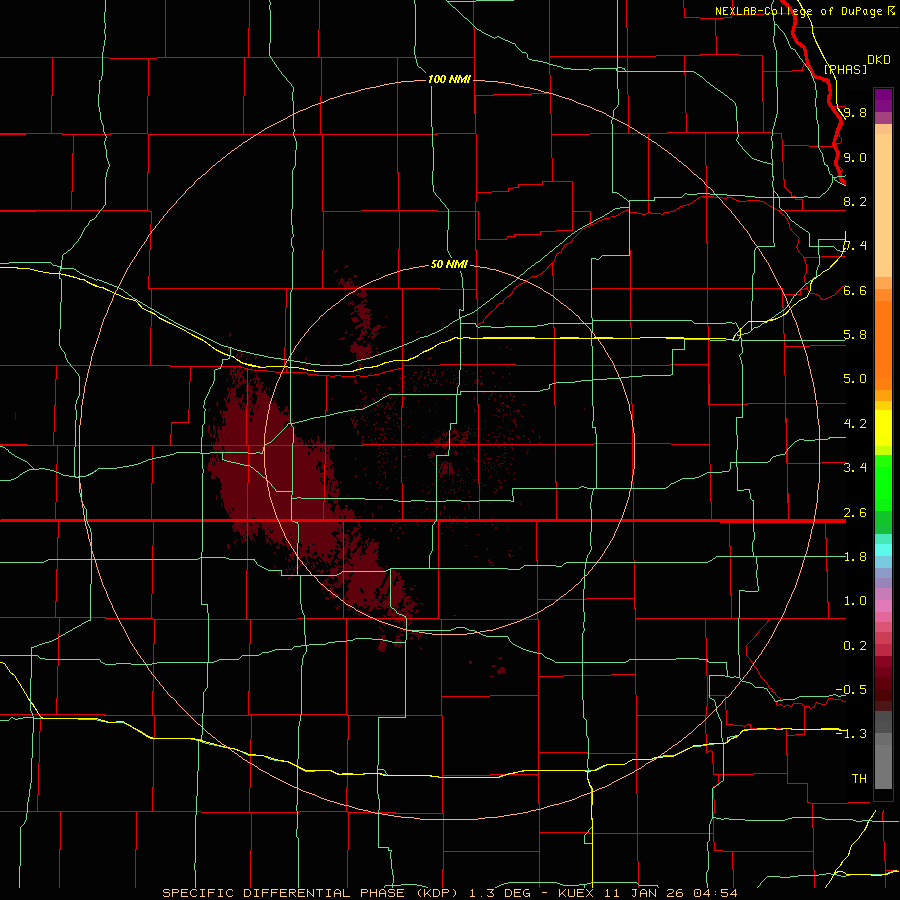Pick the dark orange color bar segment
This screenshot has width=900, height=900.
point(883,345)
